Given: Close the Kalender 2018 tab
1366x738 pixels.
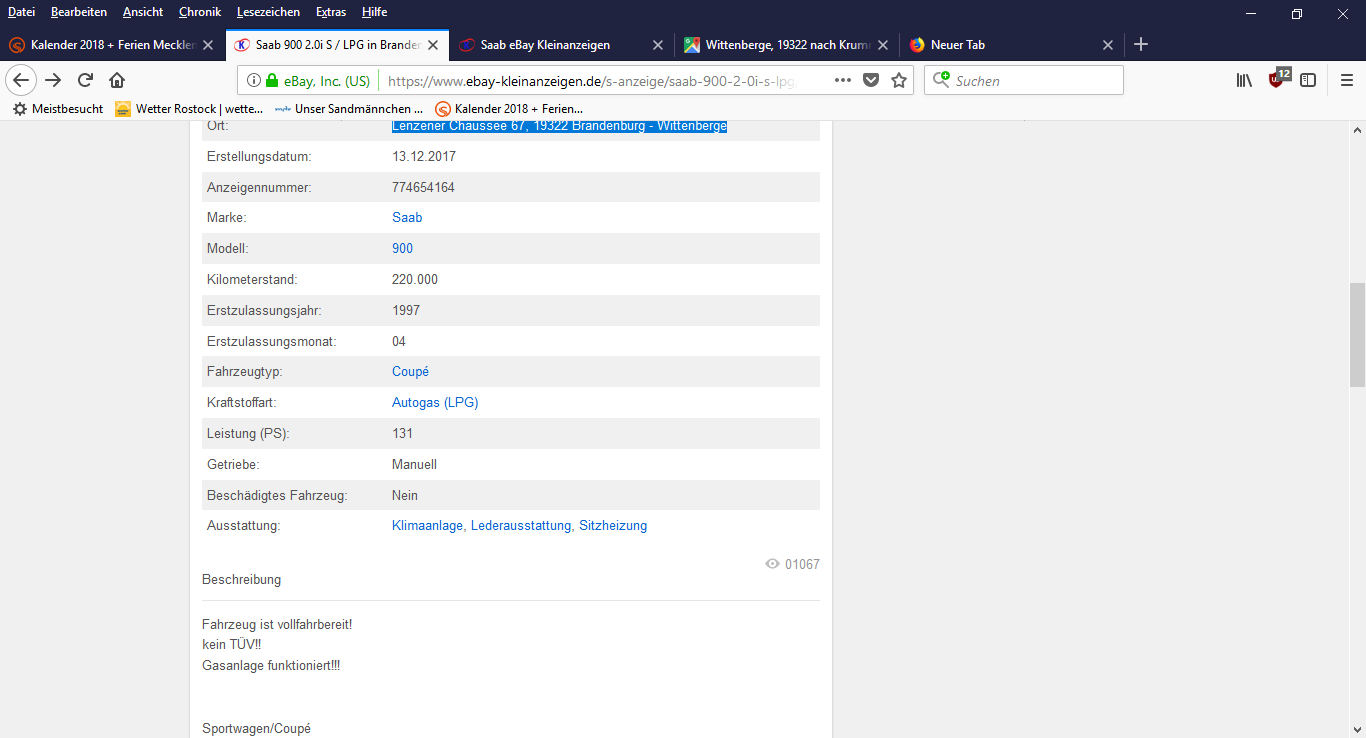Looking at the screenshot, I should [208, 45].
